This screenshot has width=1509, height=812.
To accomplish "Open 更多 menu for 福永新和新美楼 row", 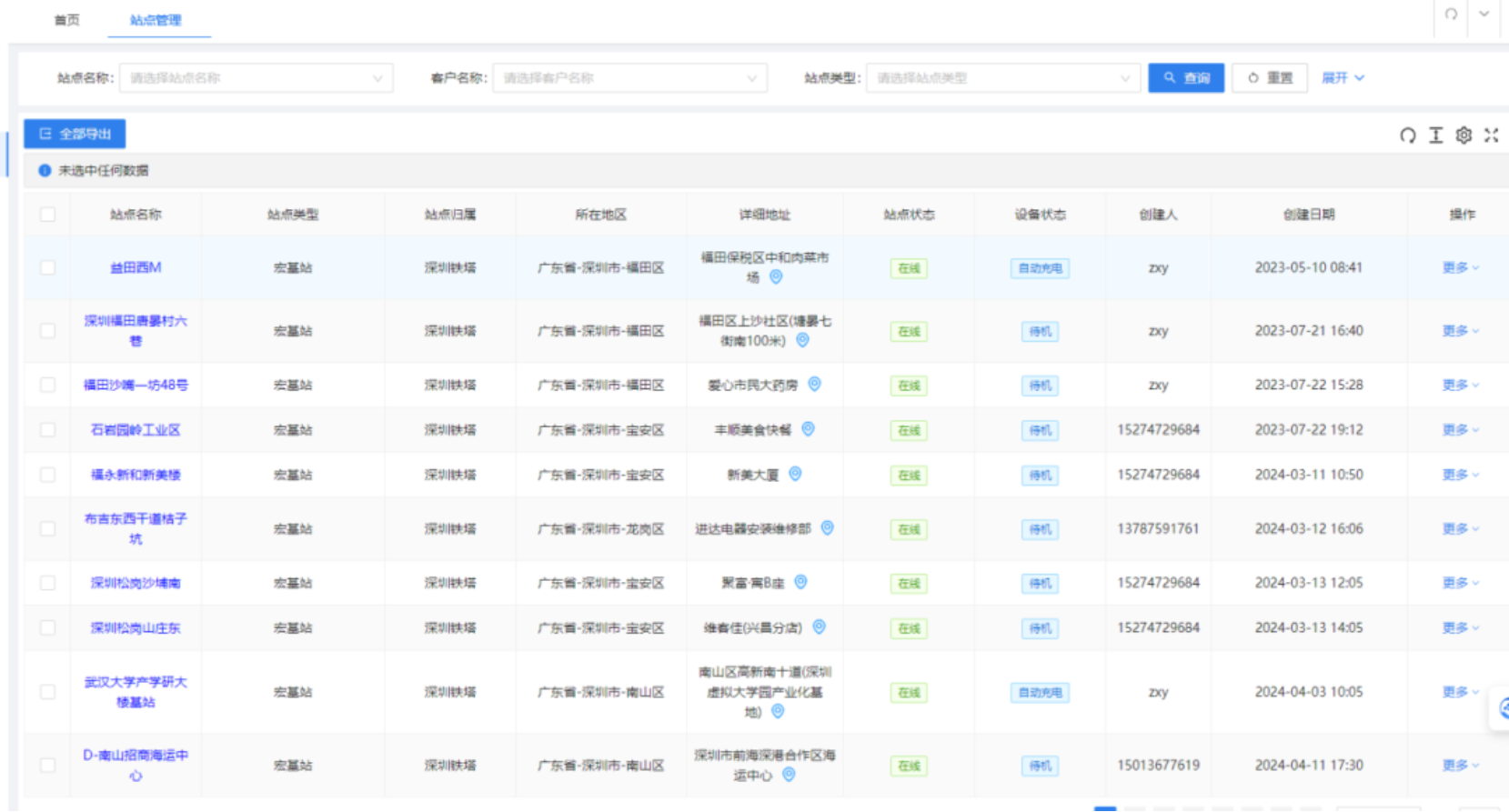I will click(1461, 475).
